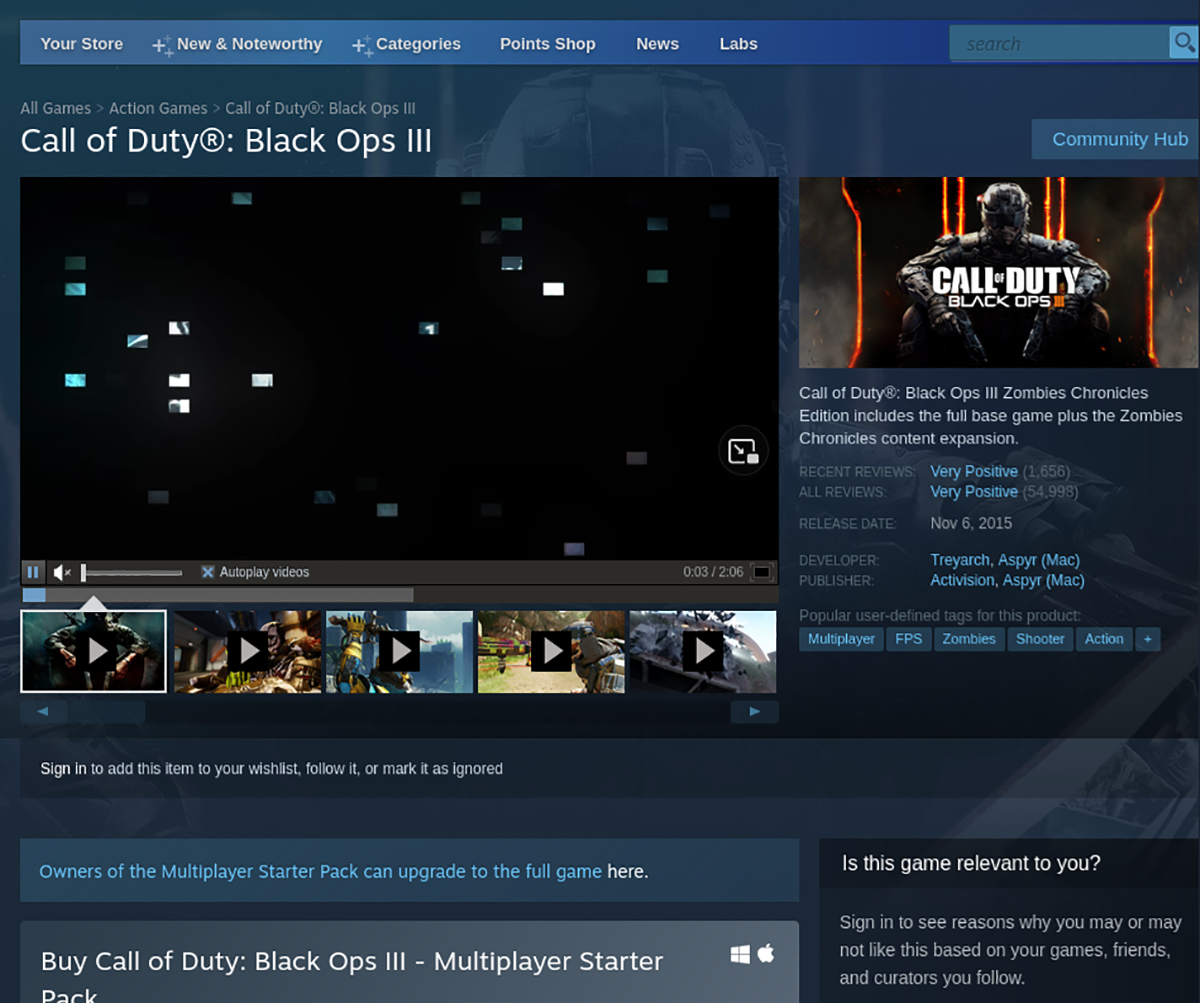
Task: Select the FPS tag
Action: pos(909,639)
